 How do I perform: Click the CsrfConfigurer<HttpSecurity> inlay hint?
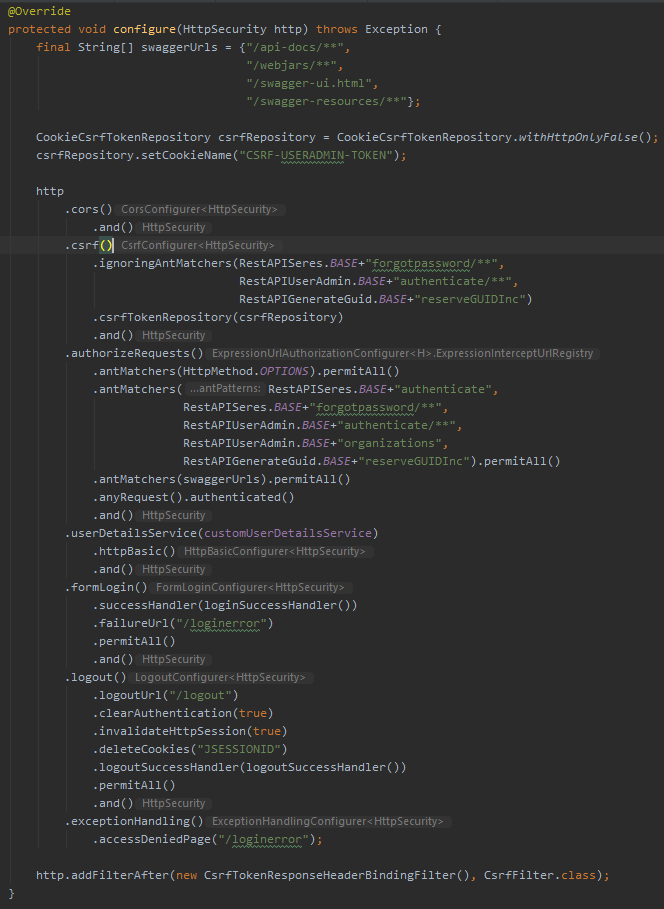pos(196,246)
